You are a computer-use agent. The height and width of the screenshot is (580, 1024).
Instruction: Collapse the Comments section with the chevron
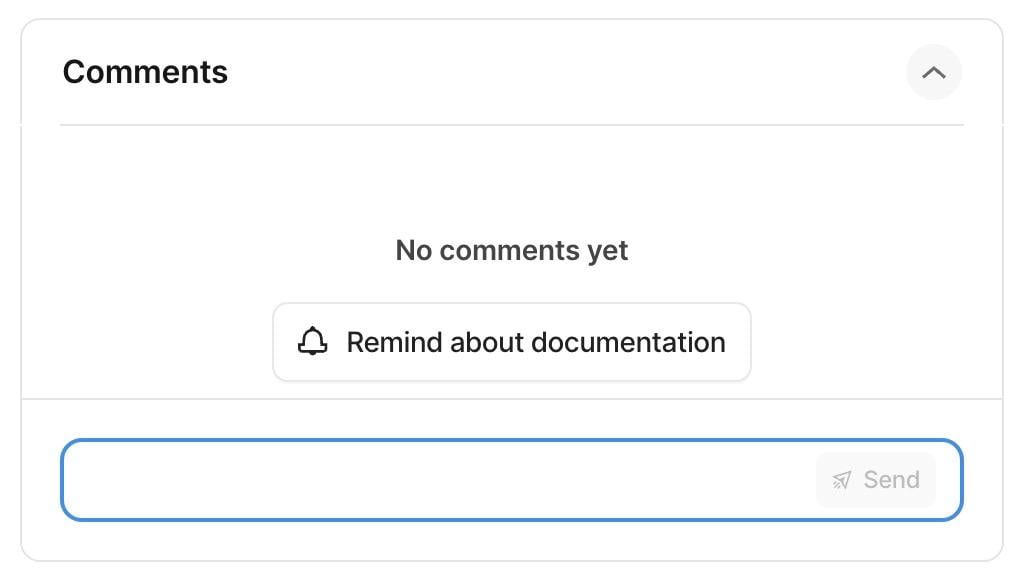(933, 73)
